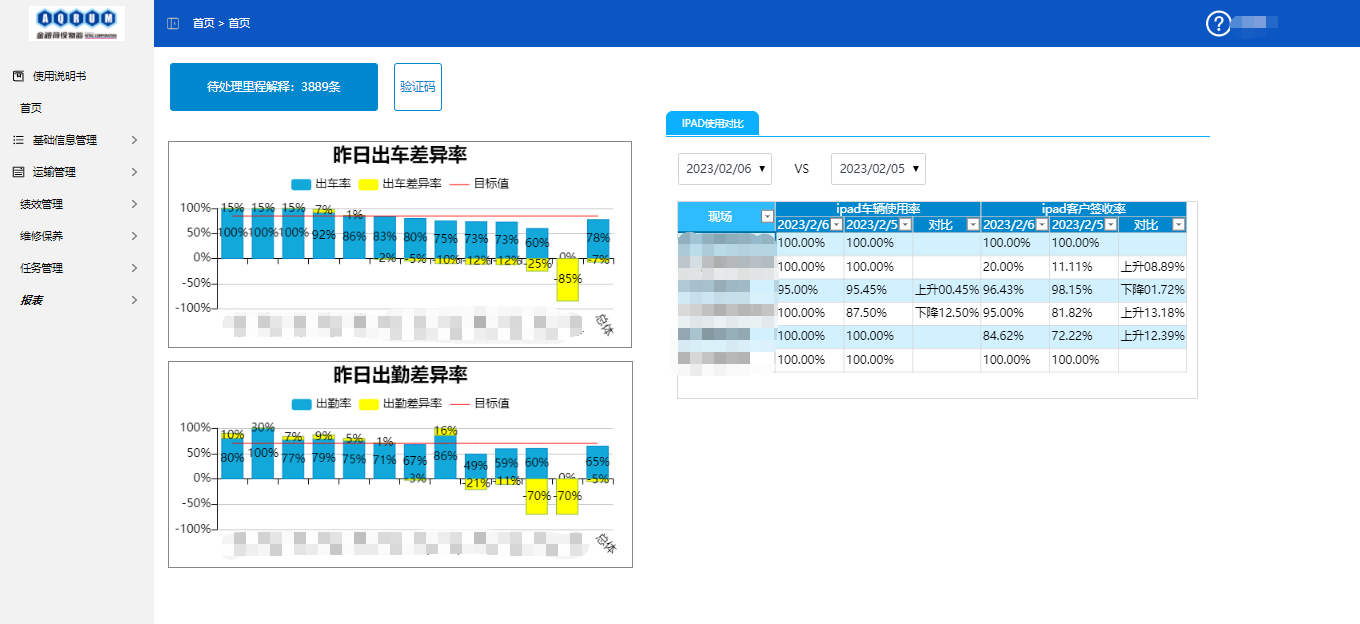Screen dimensions: 1360x624
Task: Open the 2023/02/06 date dropdown
Action: (725, 169)
